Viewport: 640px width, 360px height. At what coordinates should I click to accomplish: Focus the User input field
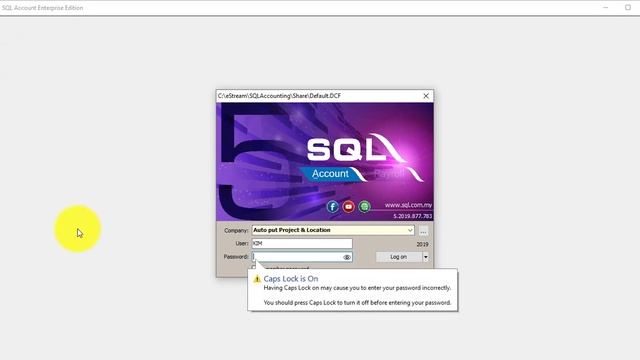[x=302, y=244]
